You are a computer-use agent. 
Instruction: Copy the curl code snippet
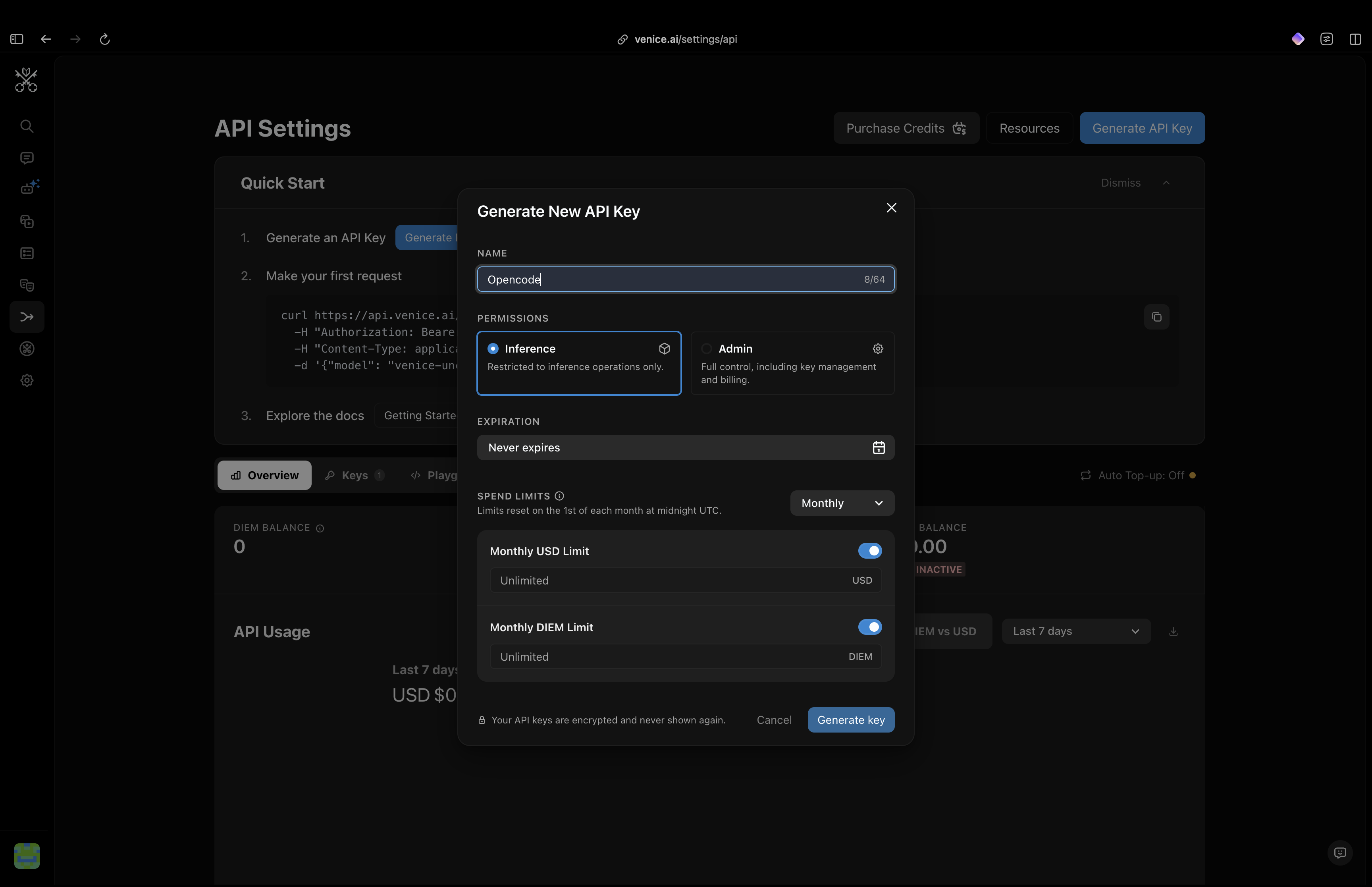click(x=1156, y=317)
